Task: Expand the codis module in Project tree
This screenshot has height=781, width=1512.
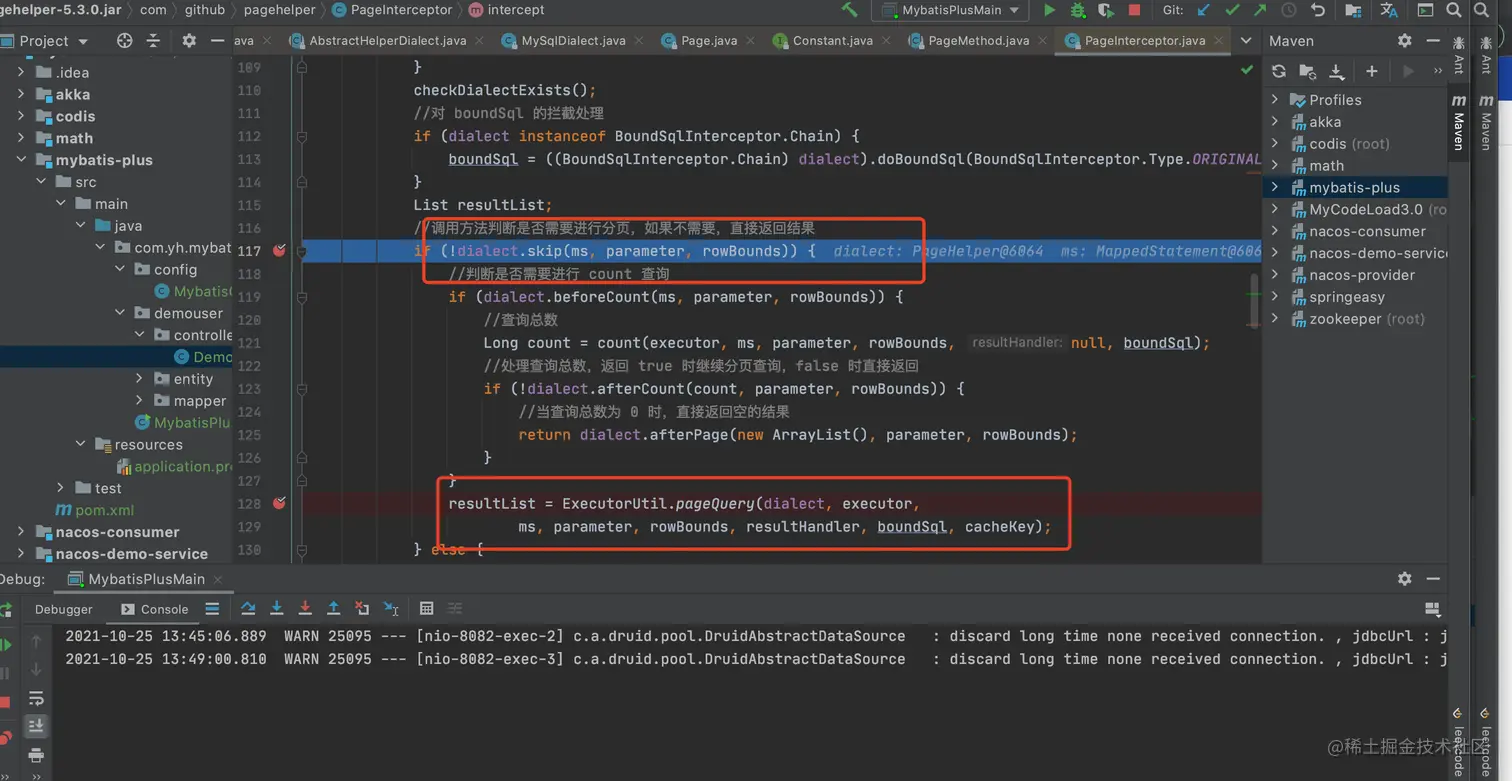Action: tap(21, 116)
